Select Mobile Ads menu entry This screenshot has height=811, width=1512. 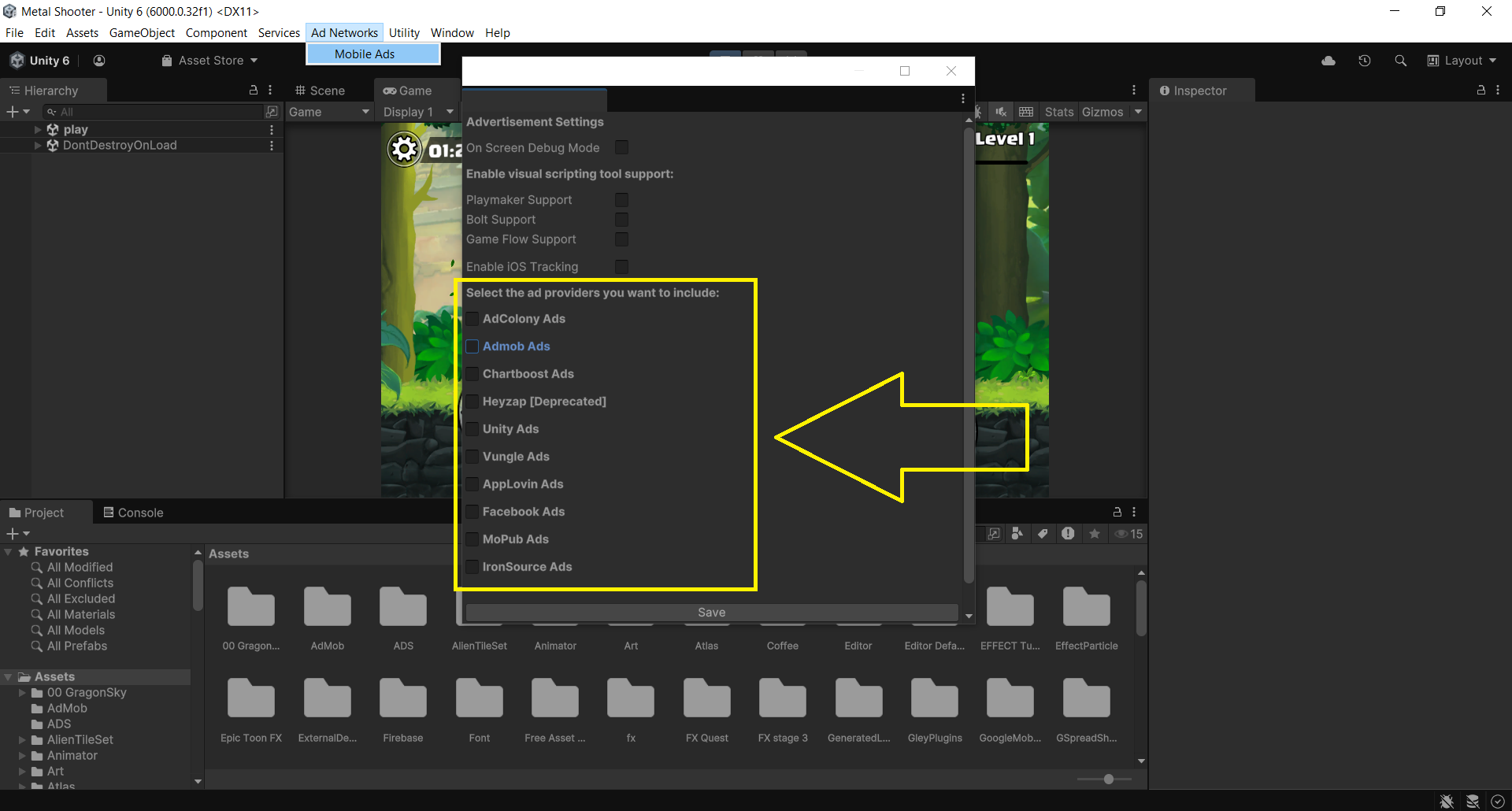[x=365, y=54]
